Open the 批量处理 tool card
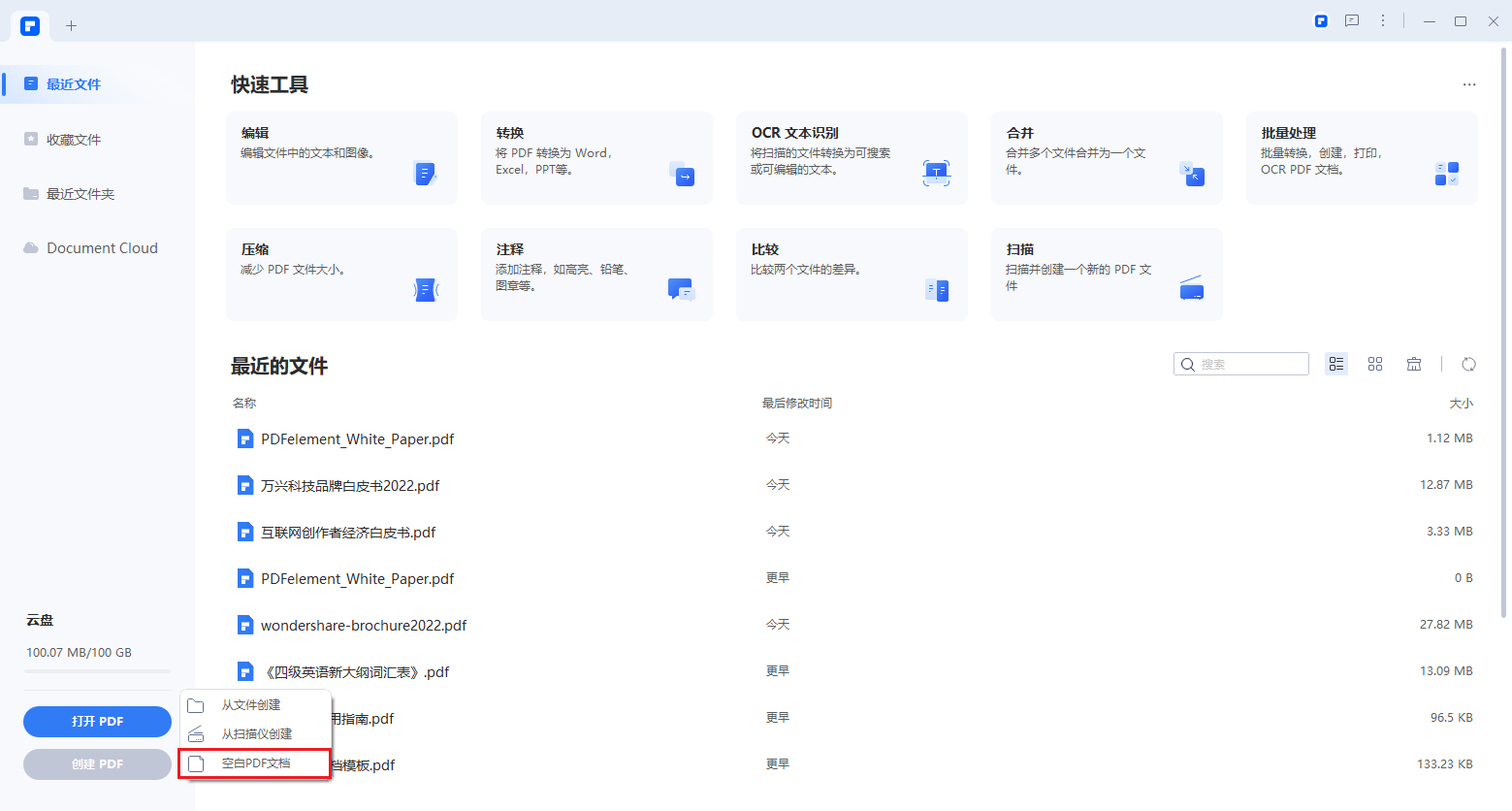This screenshot has height=811, width=1512. click(x=1362, y=158)
